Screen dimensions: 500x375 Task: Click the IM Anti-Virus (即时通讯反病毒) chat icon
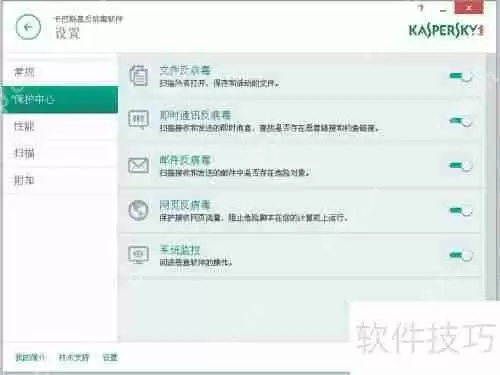138,120
